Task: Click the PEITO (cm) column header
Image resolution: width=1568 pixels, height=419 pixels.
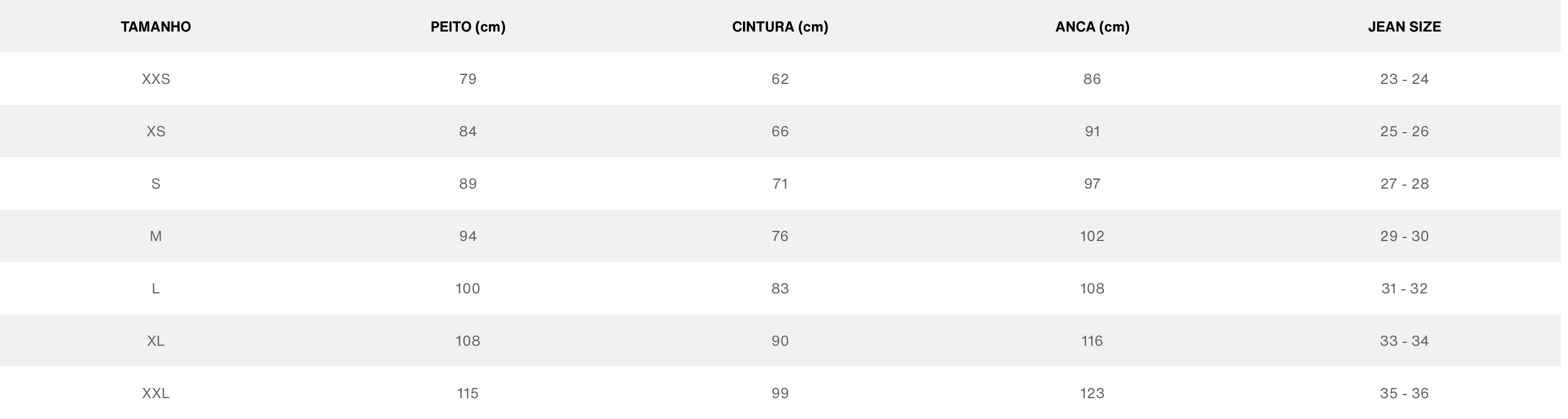Action: point(468,27)
